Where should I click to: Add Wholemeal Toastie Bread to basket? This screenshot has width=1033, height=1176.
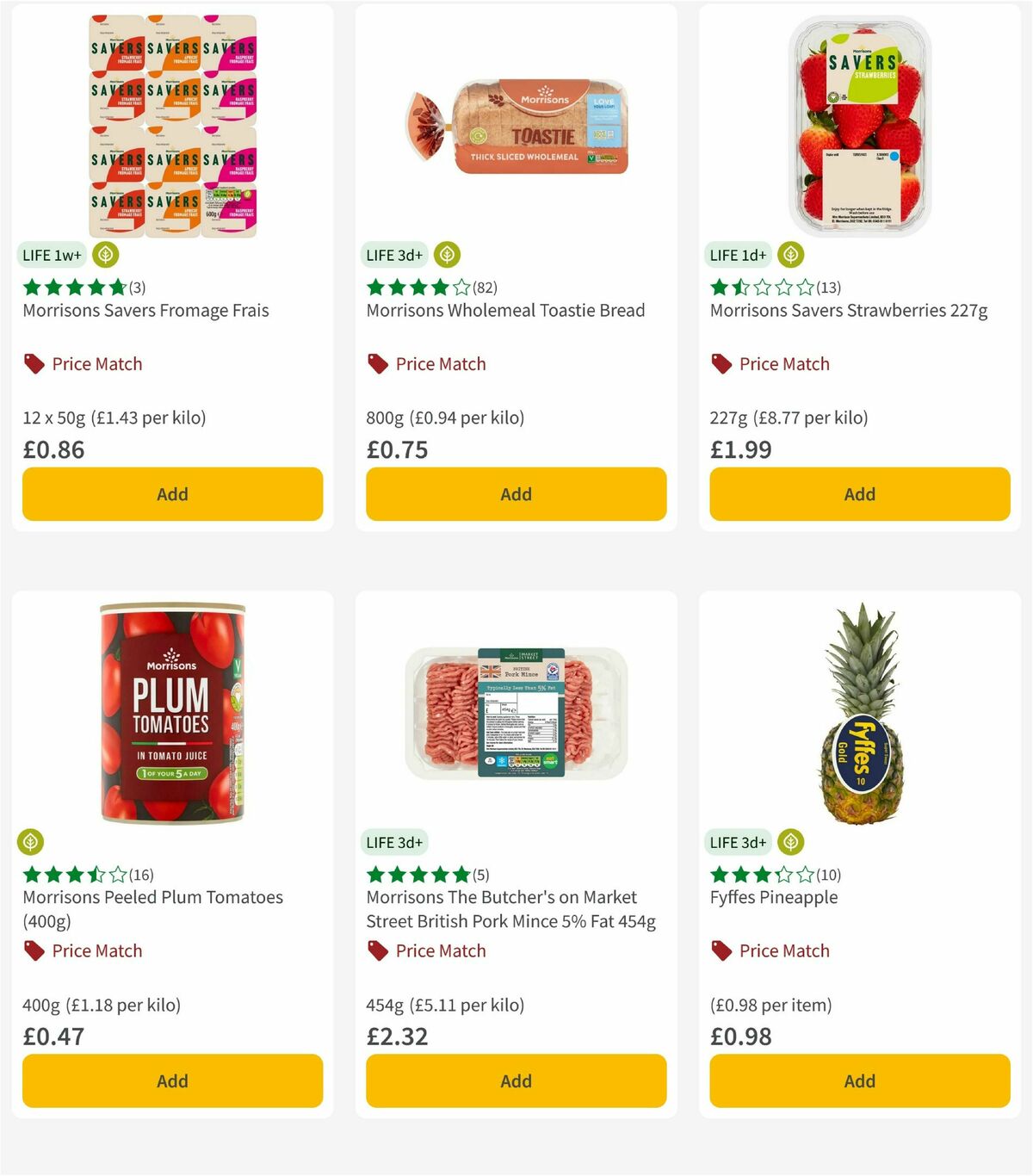click(515, 494)
